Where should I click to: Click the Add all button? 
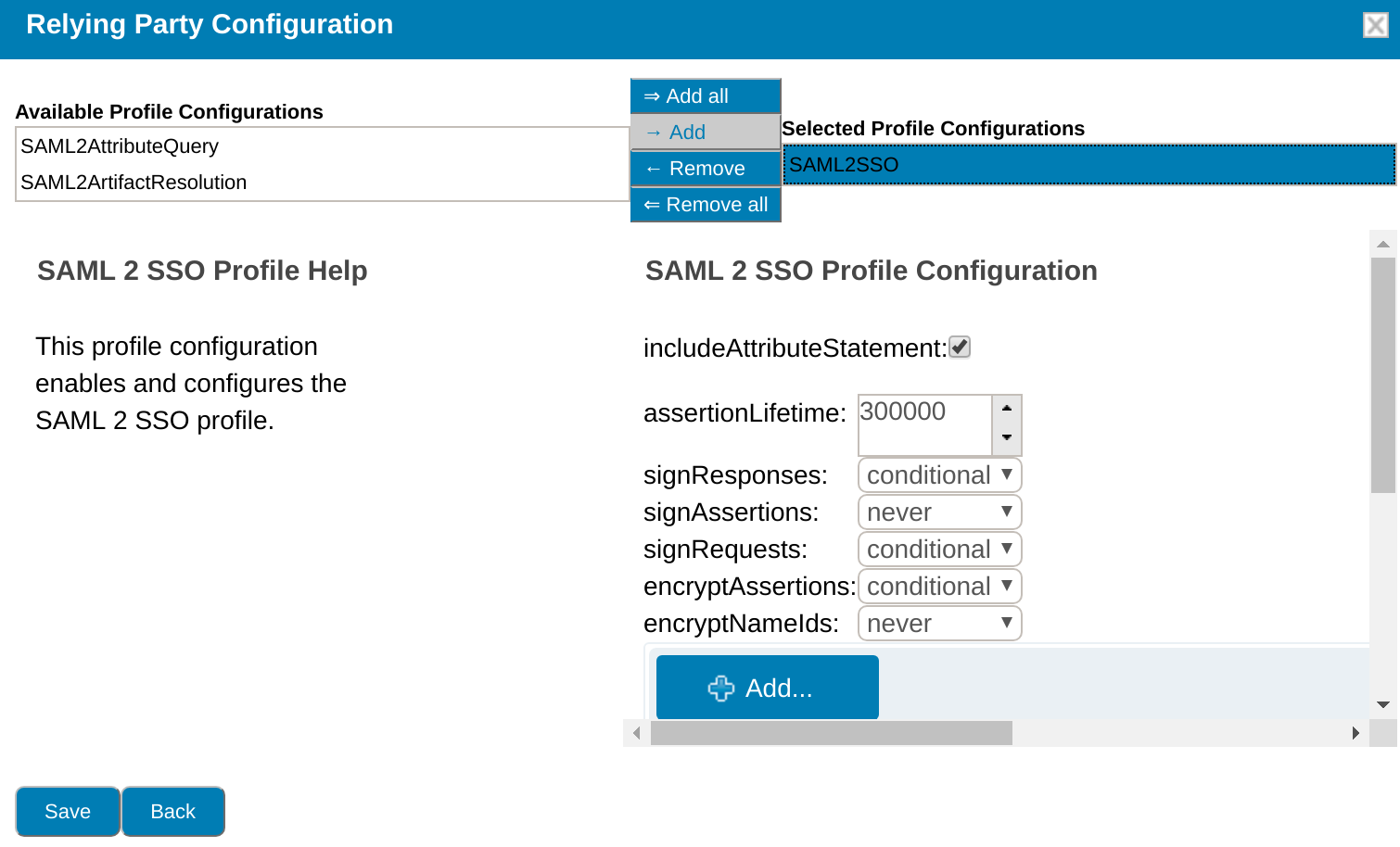[706, 96]
